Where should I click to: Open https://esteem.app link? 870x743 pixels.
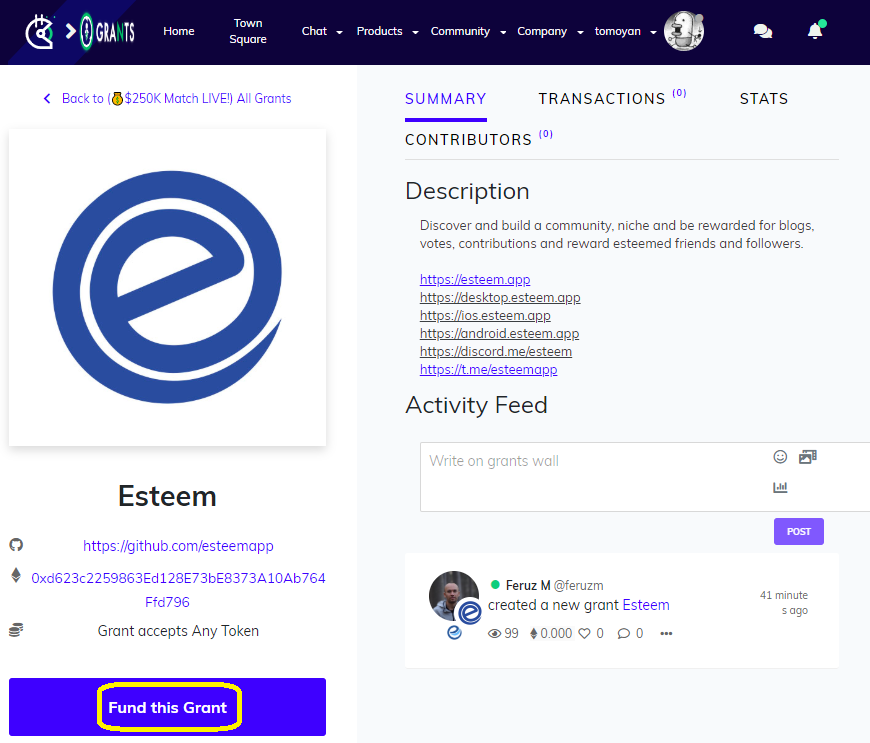coord(475,279)
